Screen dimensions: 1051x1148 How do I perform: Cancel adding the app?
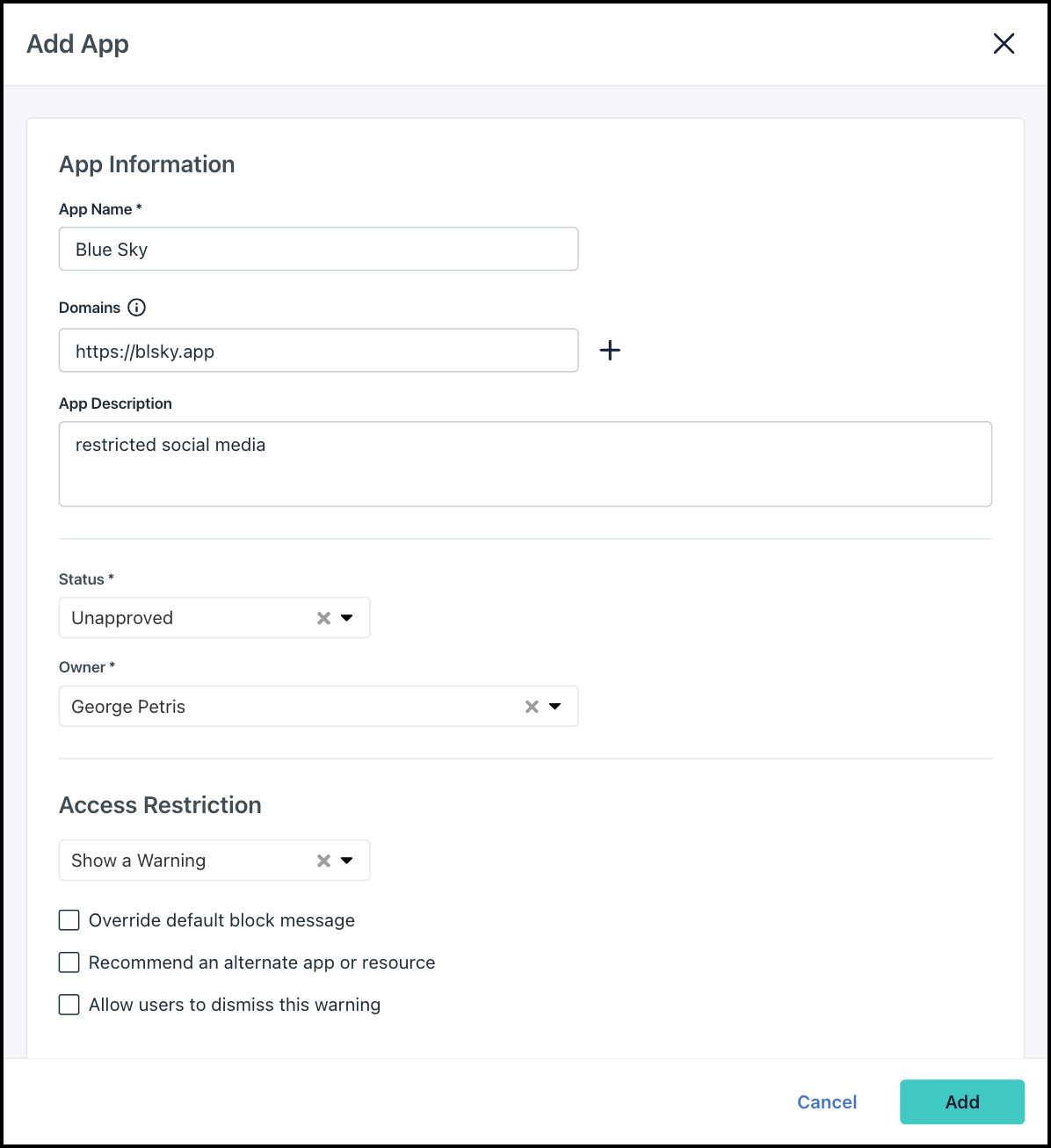click(x=826, y=1101)
